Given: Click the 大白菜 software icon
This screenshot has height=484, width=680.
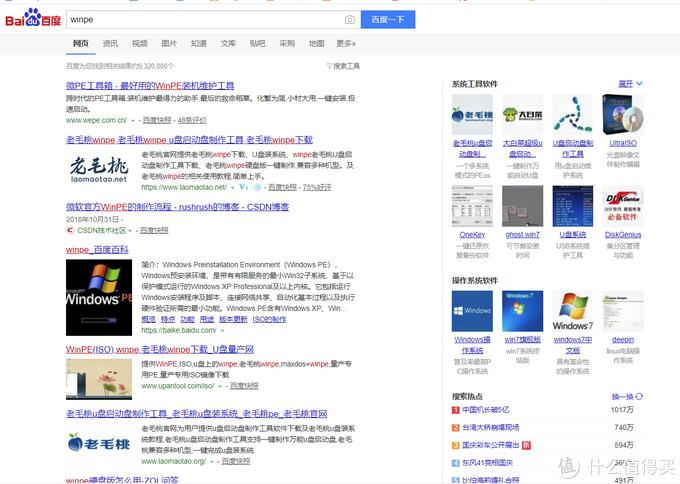Looking at the screenshot, I should pos(523,115).
